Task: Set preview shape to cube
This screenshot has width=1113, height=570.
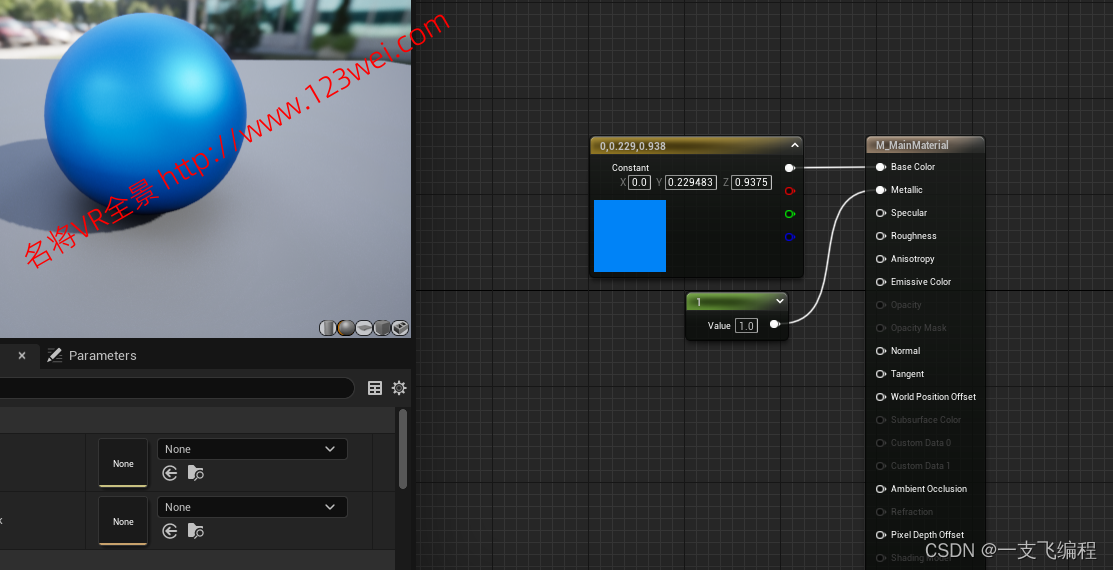Action: click(382, 328)
